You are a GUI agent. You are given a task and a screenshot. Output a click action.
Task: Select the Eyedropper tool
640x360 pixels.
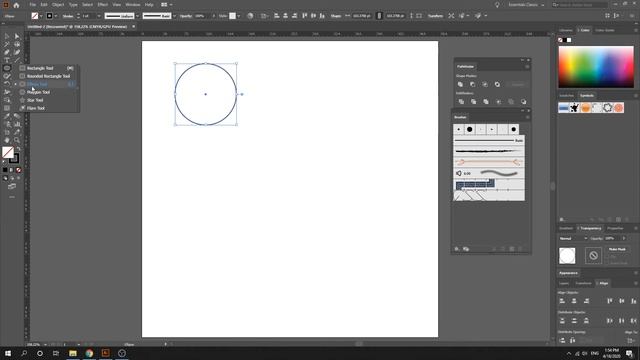(7, 116)
